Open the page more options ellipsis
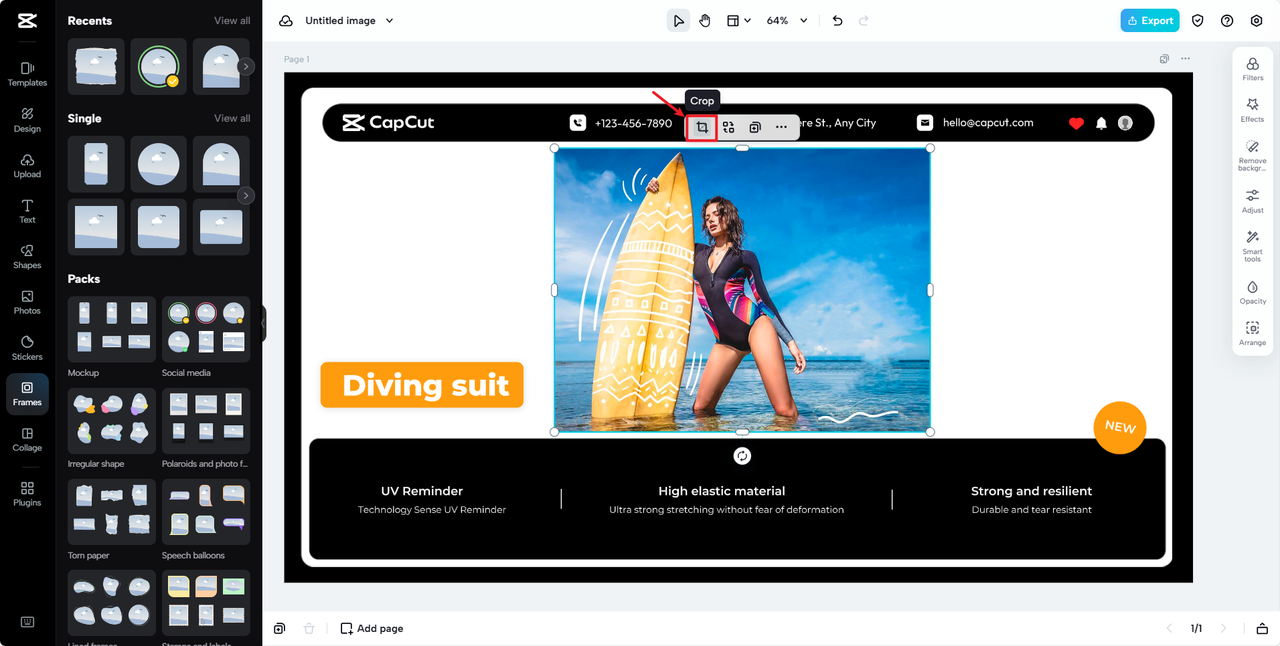 [x=1186, y=59]
